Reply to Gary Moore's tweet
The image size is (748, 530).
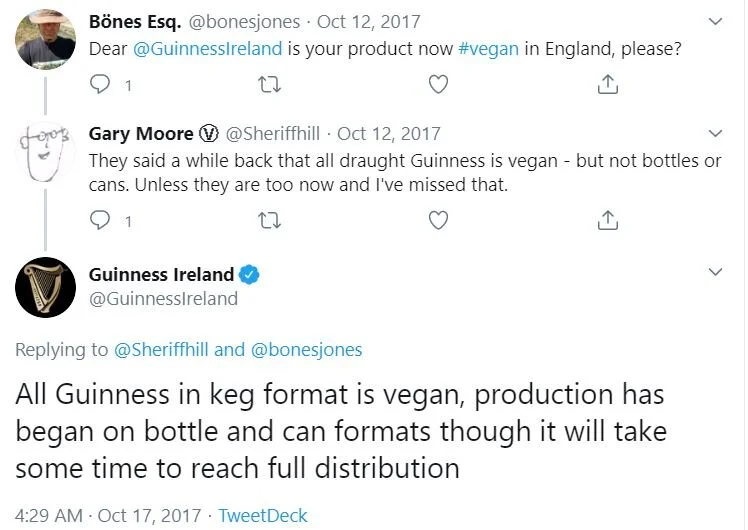click(x=100, y=220)
